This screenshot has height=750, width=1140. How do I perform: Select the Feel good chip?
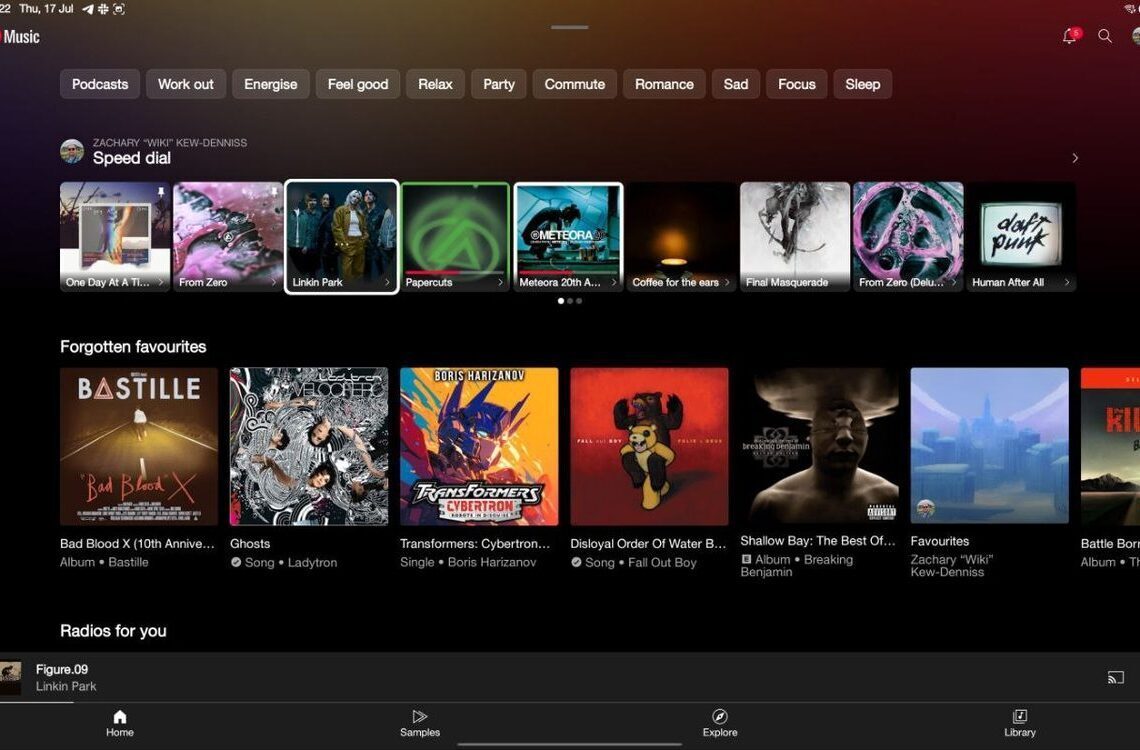point(358,84)
